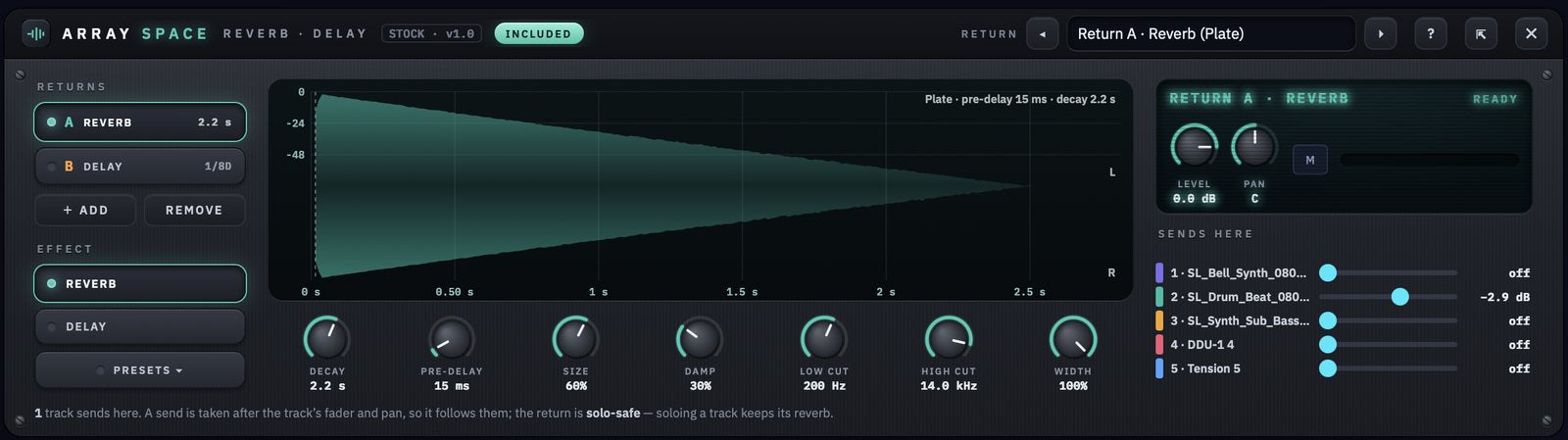Click the send slider for SL_Drum_Beat_080
This screenshot has width=1568, height=440.
tap(1389, 297)
